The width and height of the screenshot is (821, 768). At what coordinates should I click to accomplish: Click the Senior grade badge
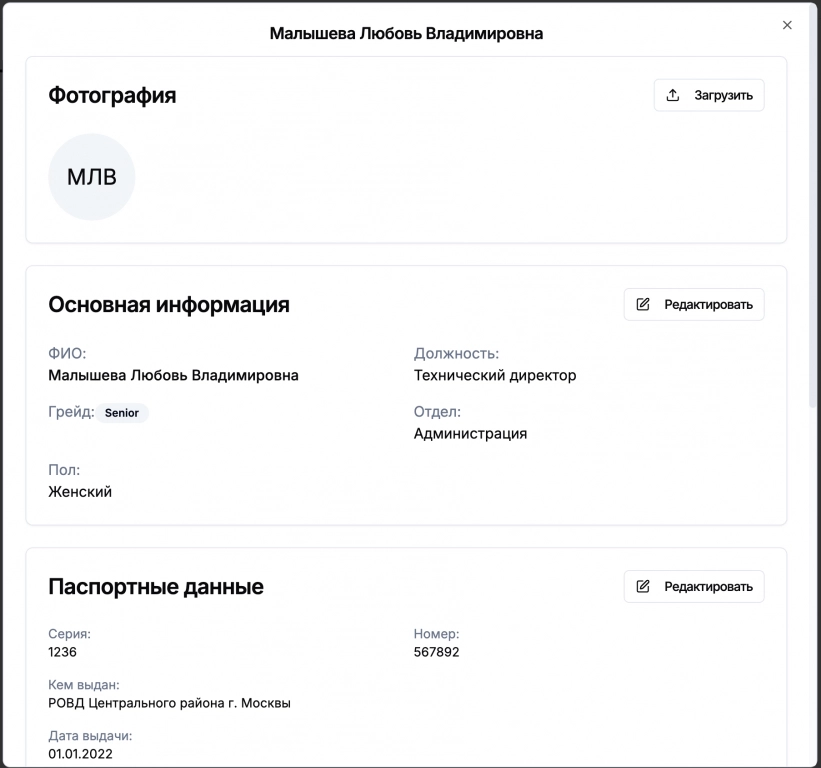[122, 413]
